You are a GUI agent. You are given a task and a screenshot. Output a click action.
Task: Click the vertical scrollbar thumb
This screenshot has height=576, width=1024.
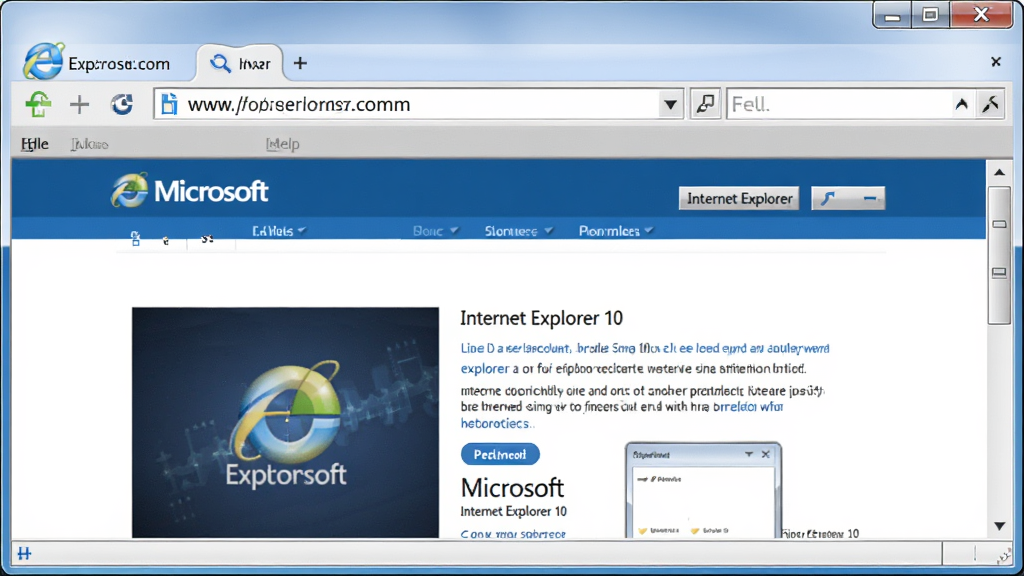(x=999, y=255)
